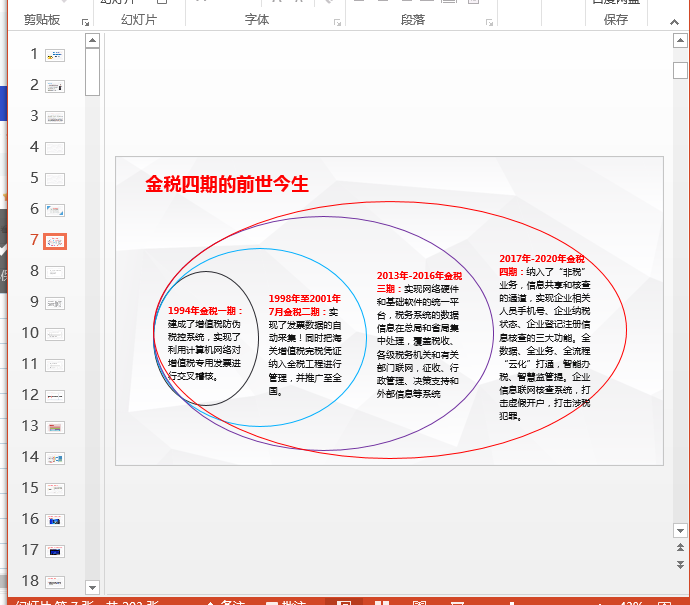Click the slide title 金税四期的前世今生

(x=227, y=184)
